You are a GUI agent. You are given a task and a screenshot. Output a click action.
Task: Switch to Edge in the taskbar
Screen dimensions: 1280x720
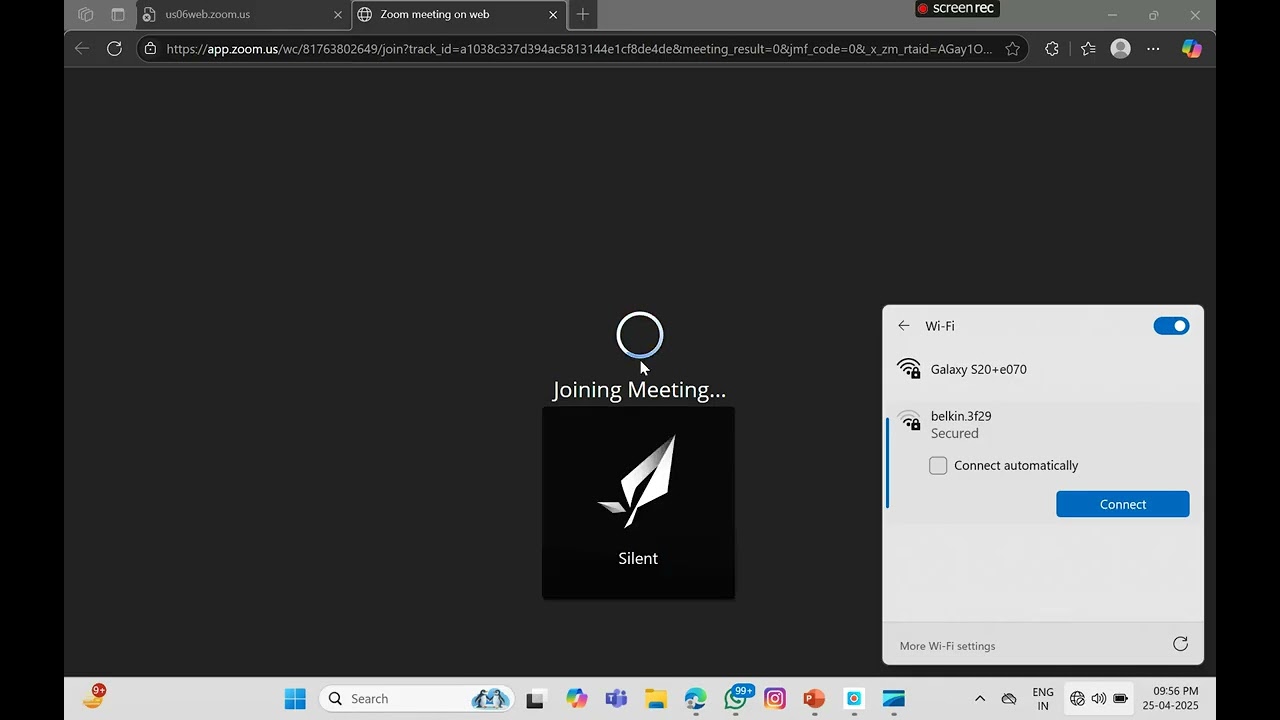coord(695,699)
